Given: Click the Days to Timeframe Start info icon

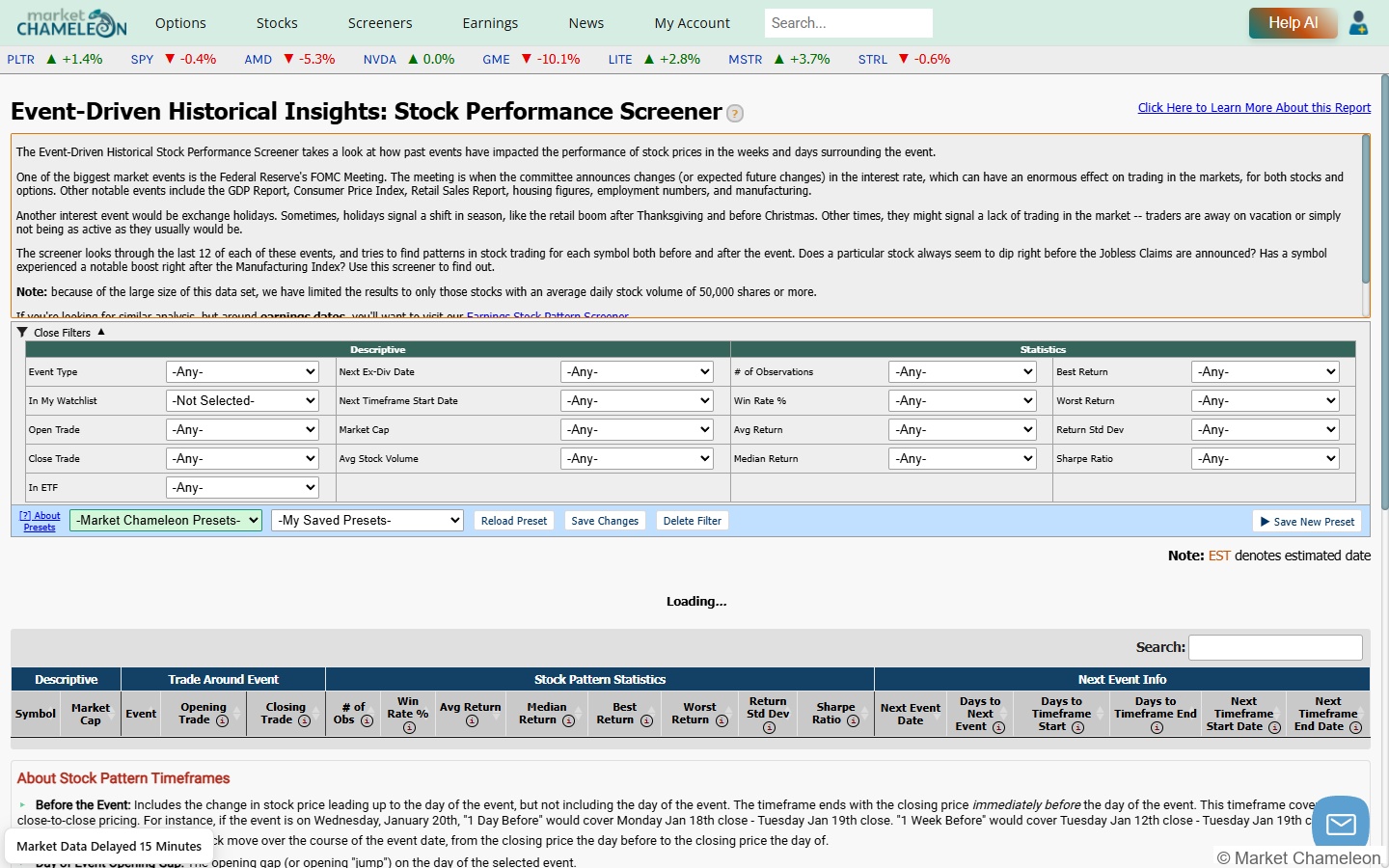Looking at the screenshot, I should coord(1077,728).
